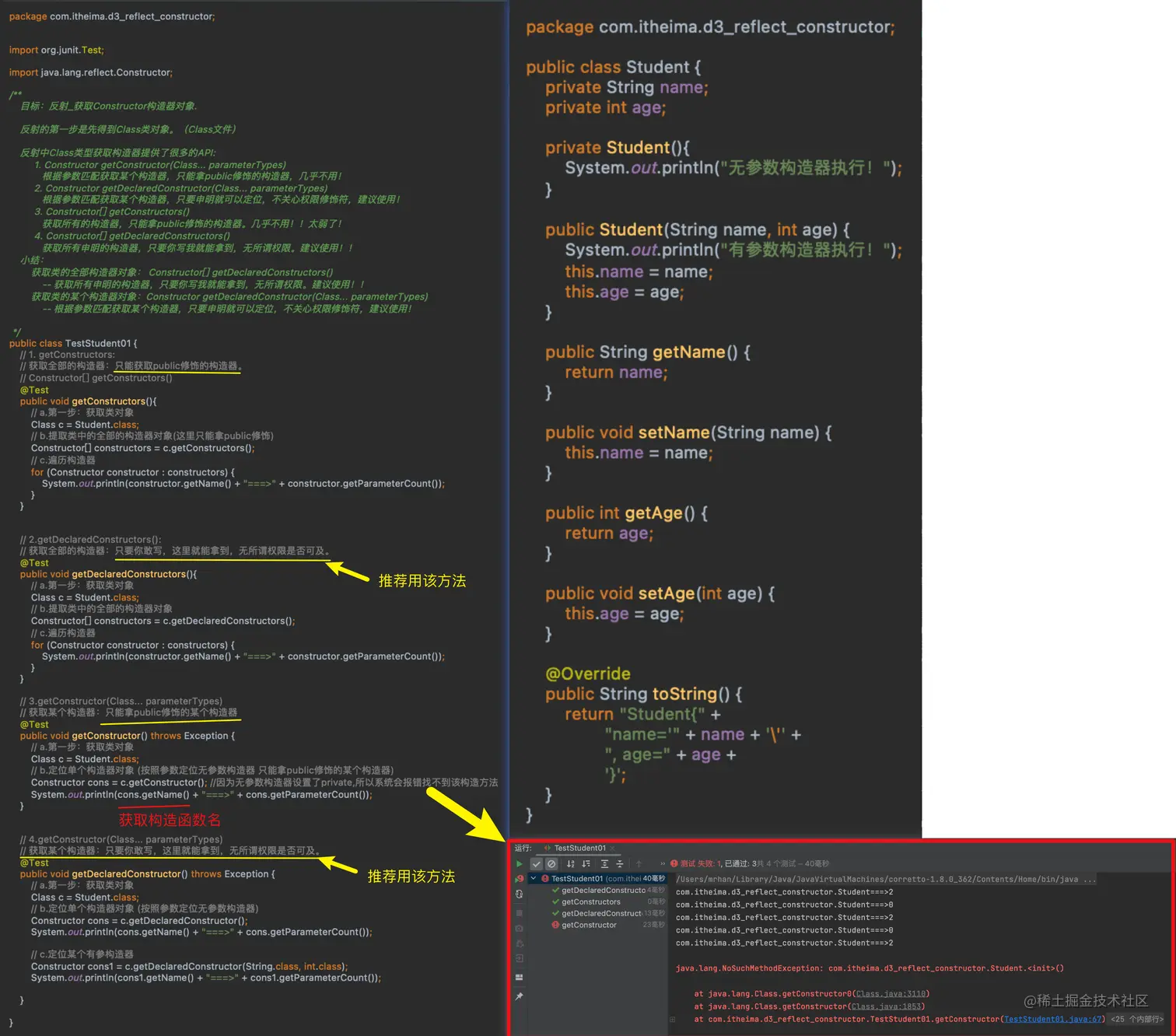Click Collapse All icon in test toolbar

coord(620,863)
